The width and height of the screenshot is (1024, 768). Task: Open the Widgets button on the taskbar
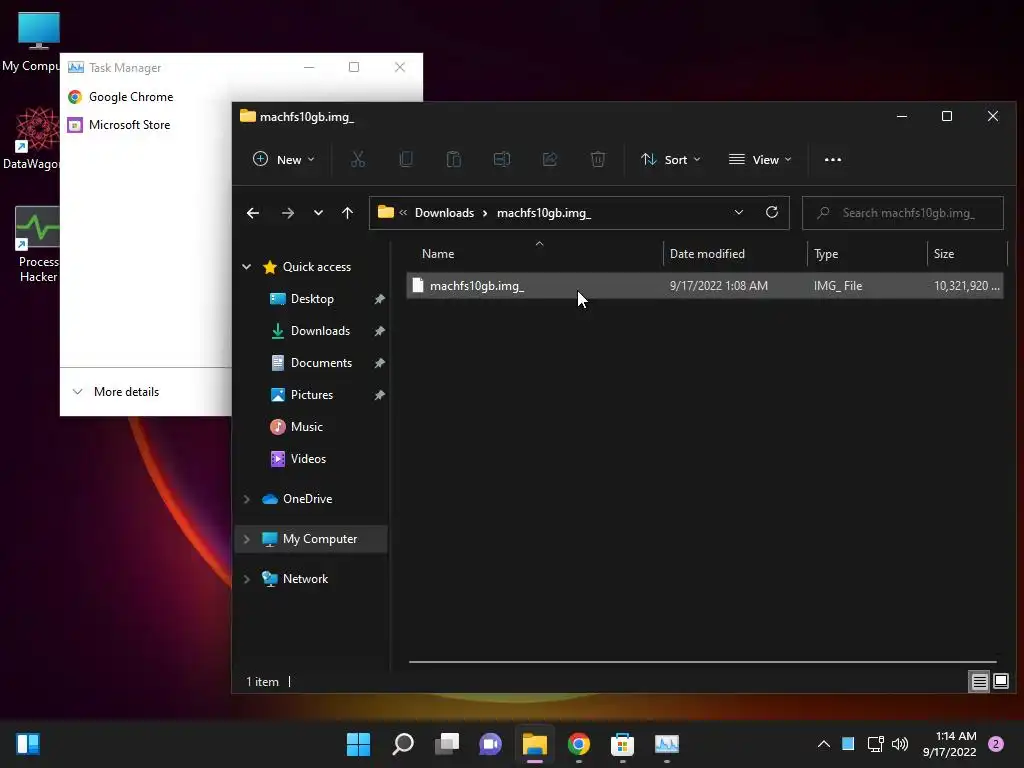28,744
